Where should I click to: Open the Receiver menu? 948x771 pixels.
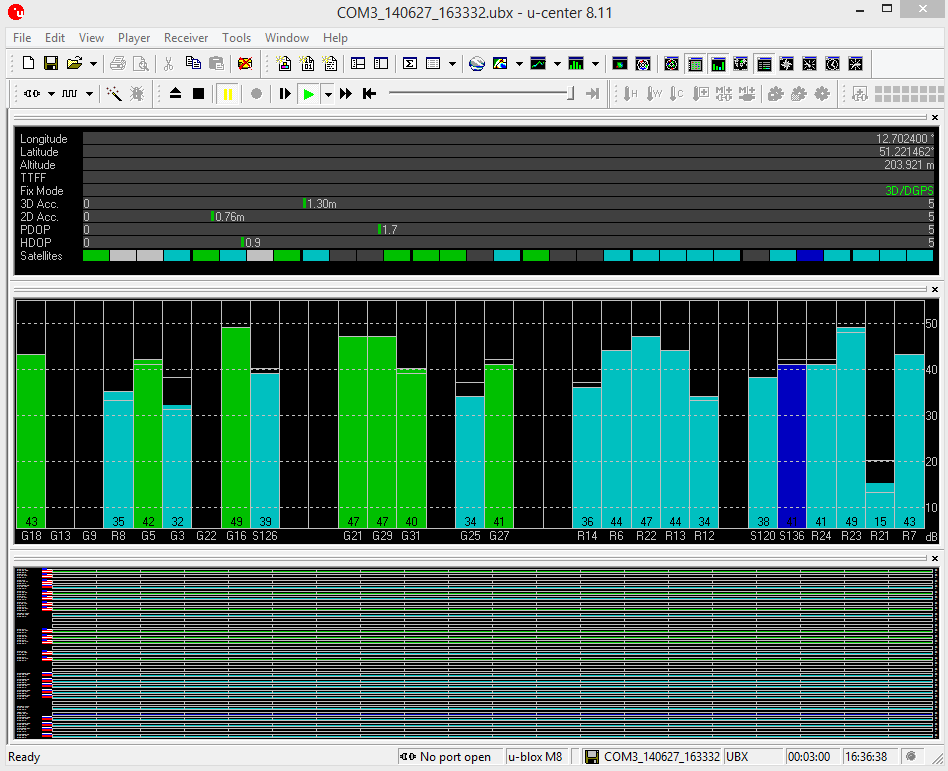coord(186,38)
